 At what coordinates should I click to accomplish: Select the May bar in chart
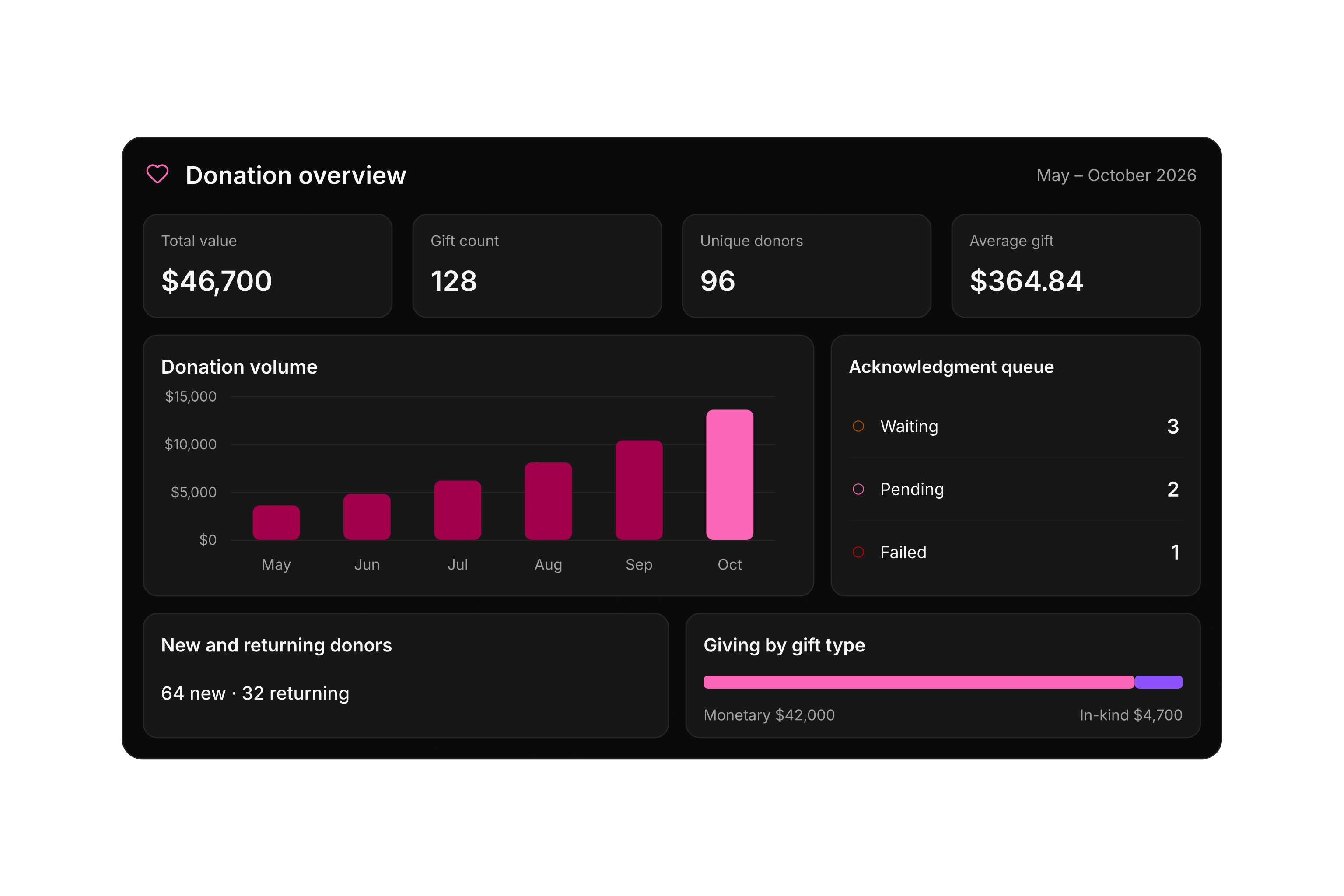pos(276,522)
